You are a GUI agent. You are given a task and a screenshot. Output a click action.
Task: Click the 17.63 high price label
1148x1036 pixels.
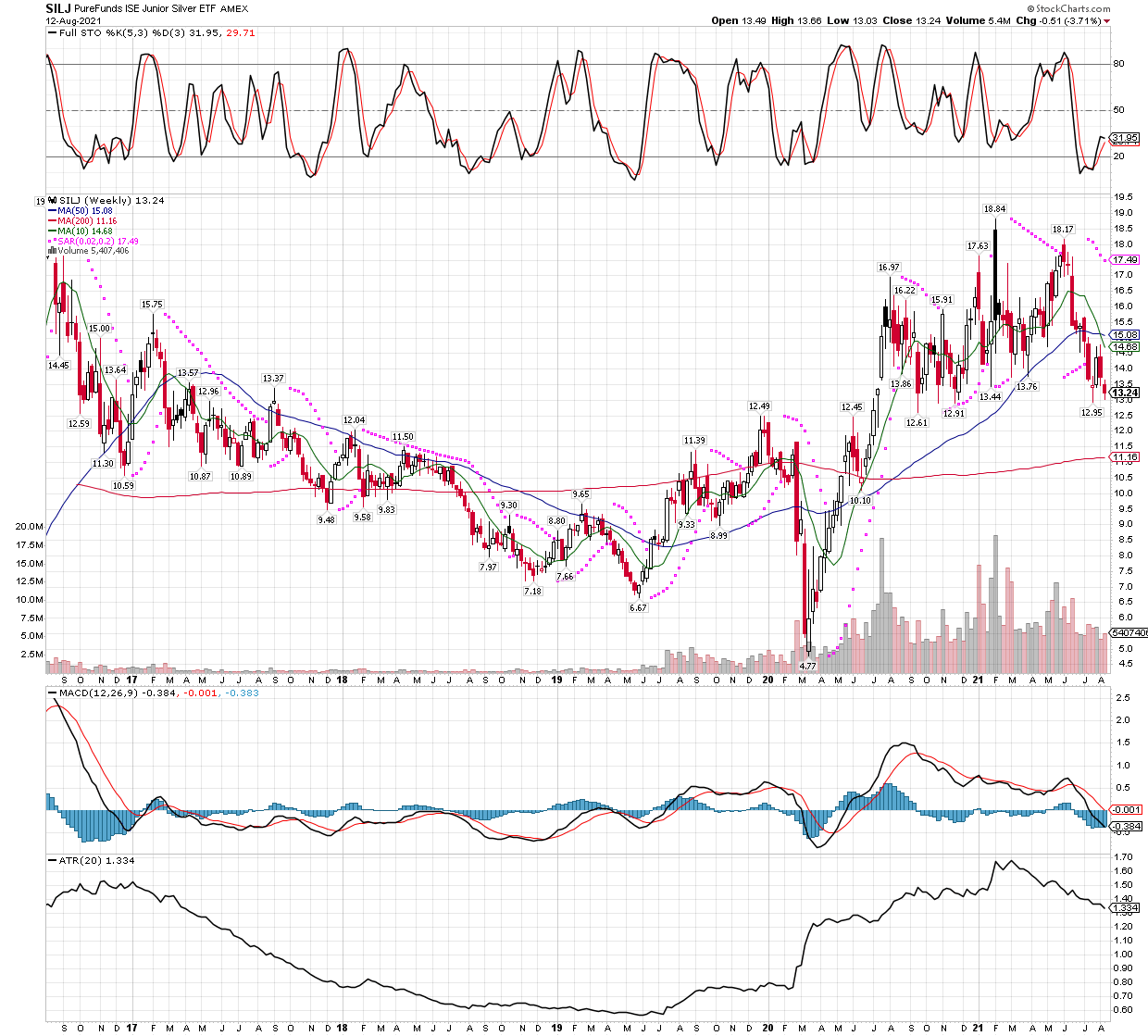(x=978, y=246)
